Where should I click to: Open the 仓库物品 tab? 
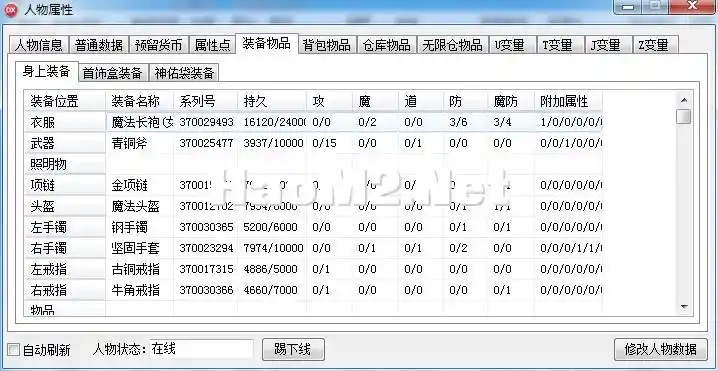coord(386,45)
